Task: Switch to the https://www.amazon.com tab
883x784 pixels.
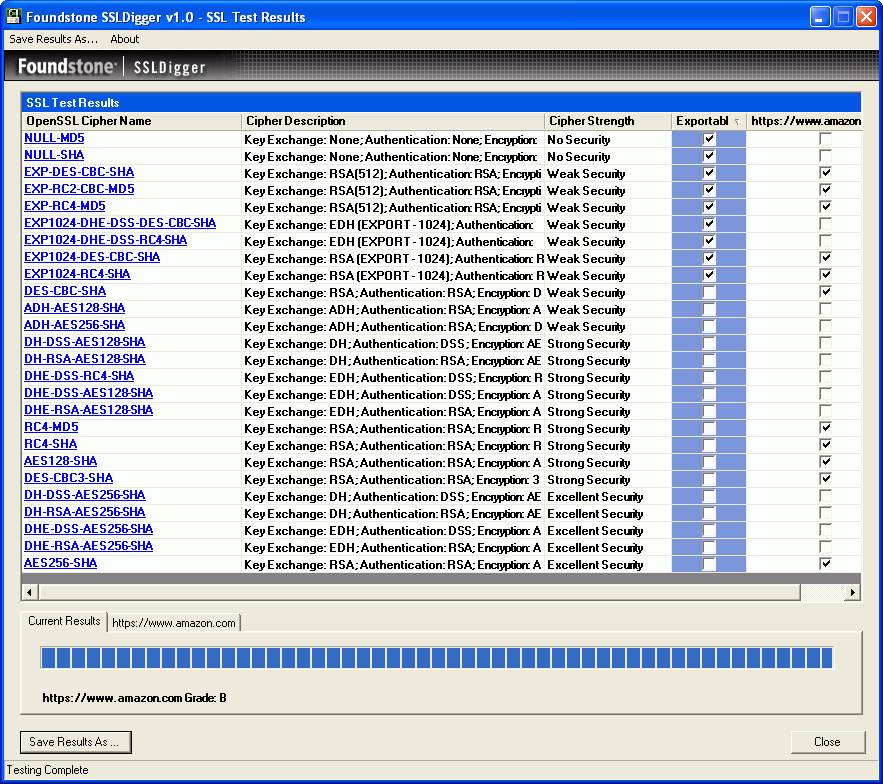Action: 174,621
